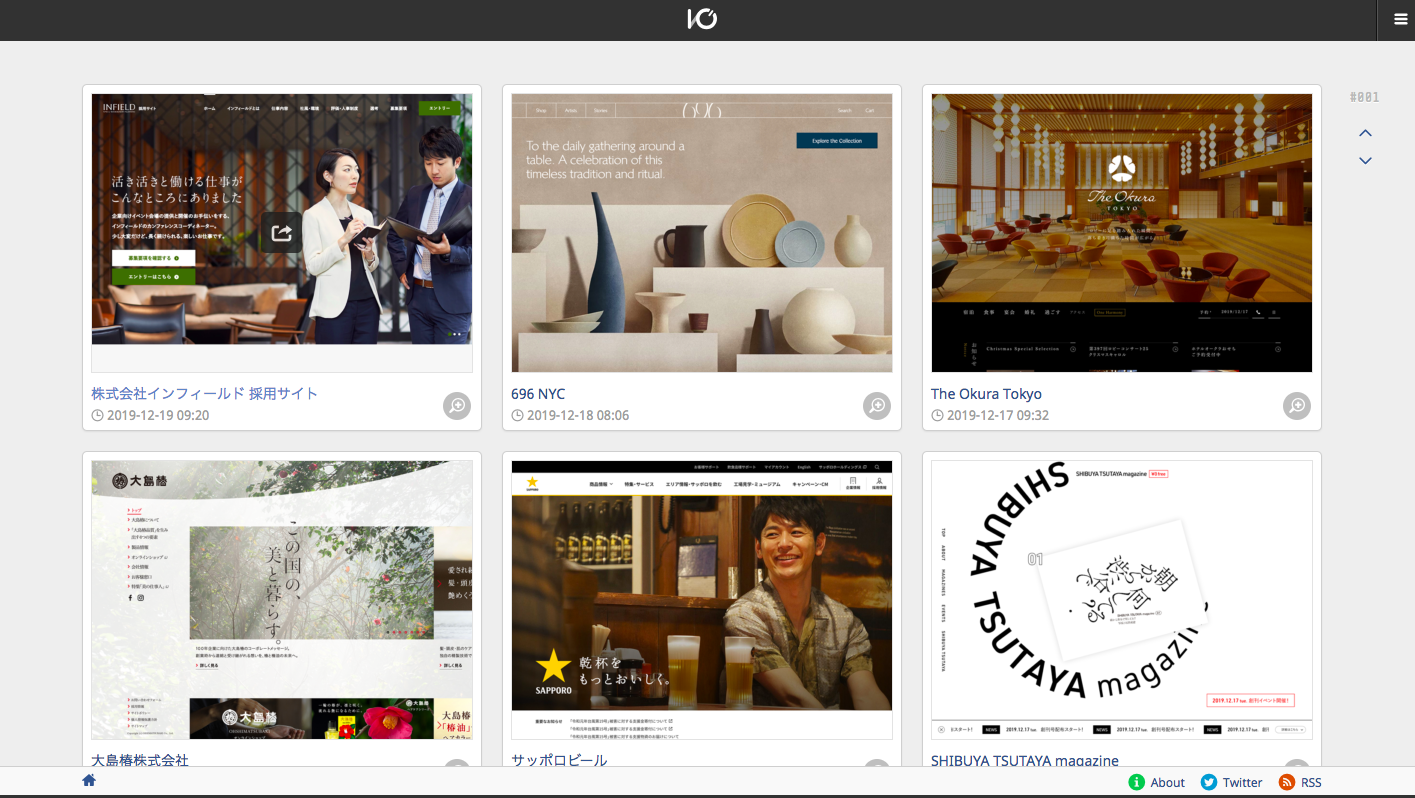This screenshot has width=1415, height=798.
Task: Open the 696 NYC title link
Action: pos(538,393)
